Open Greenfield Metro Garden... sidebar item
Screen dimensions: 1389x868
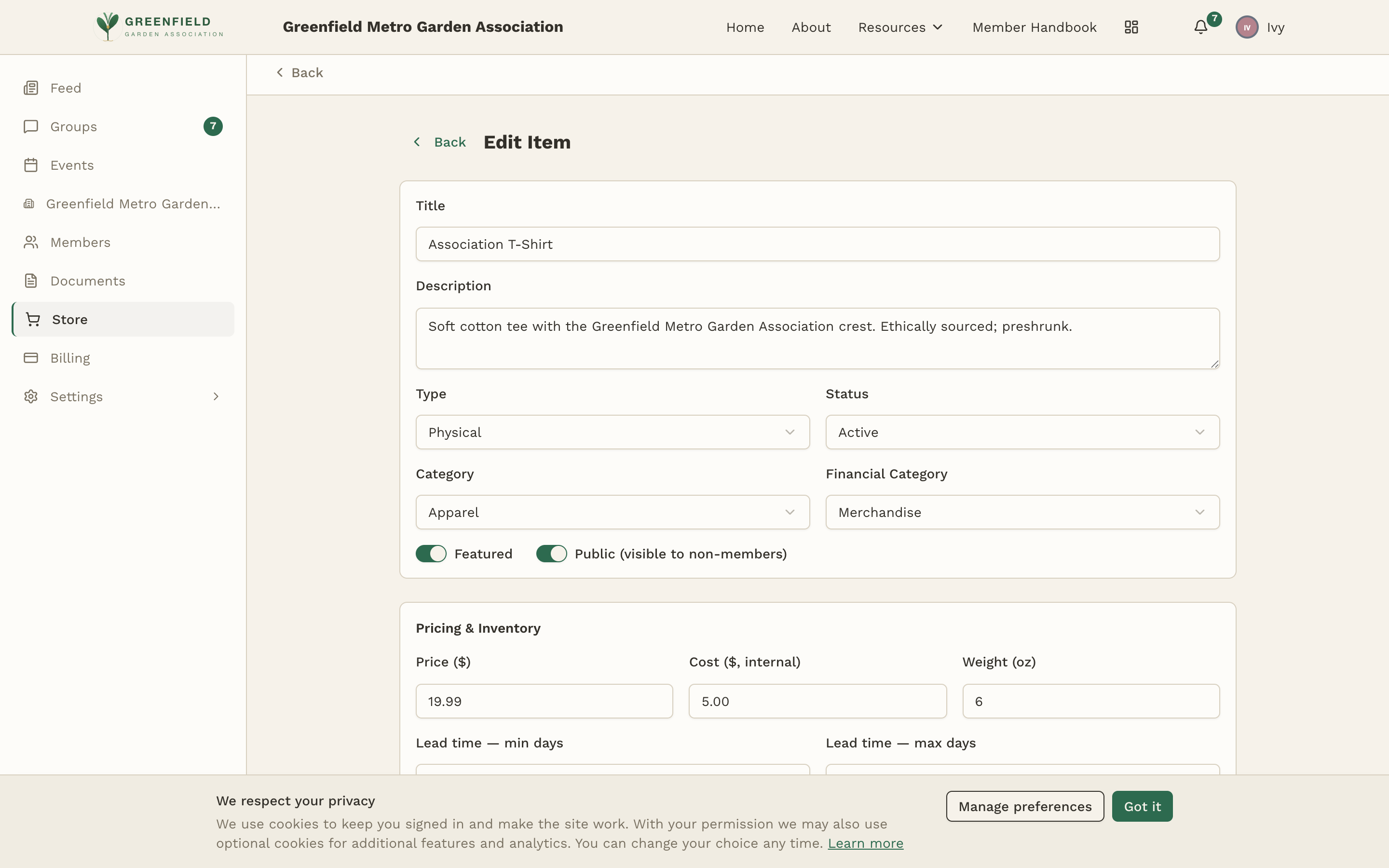[123, 204]
